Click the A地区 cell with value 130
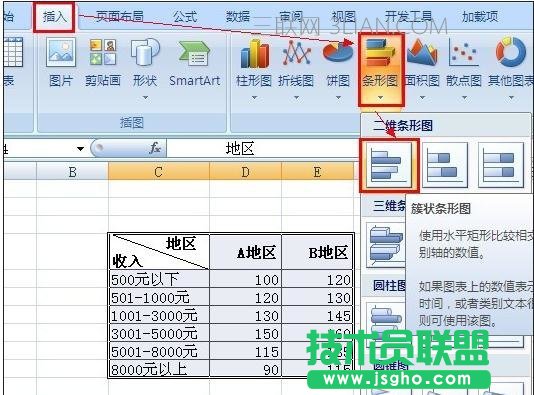The width and height of the screenshot is (534, 395). [x=246, y=315]
